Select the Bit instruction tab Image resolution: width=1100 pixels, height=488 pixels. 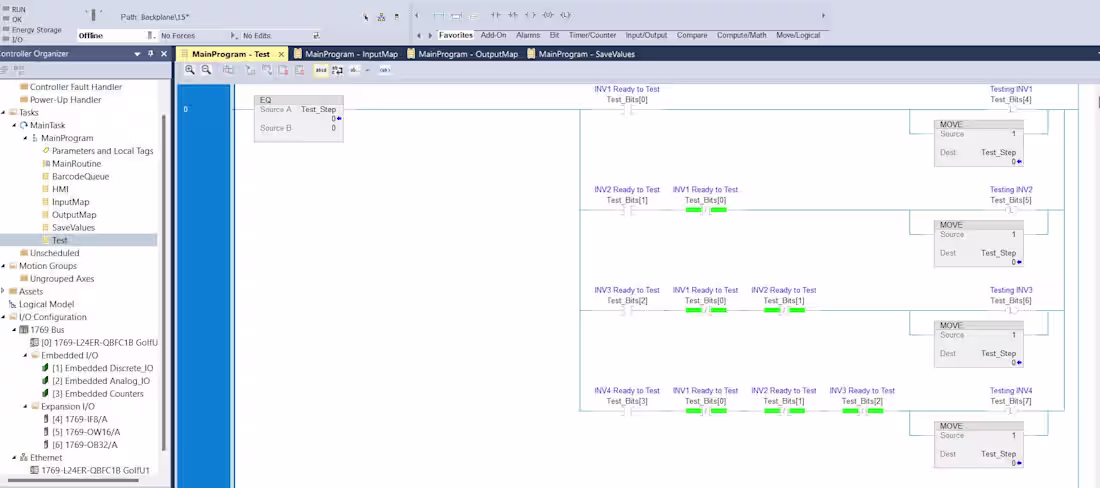coord(554,35)
